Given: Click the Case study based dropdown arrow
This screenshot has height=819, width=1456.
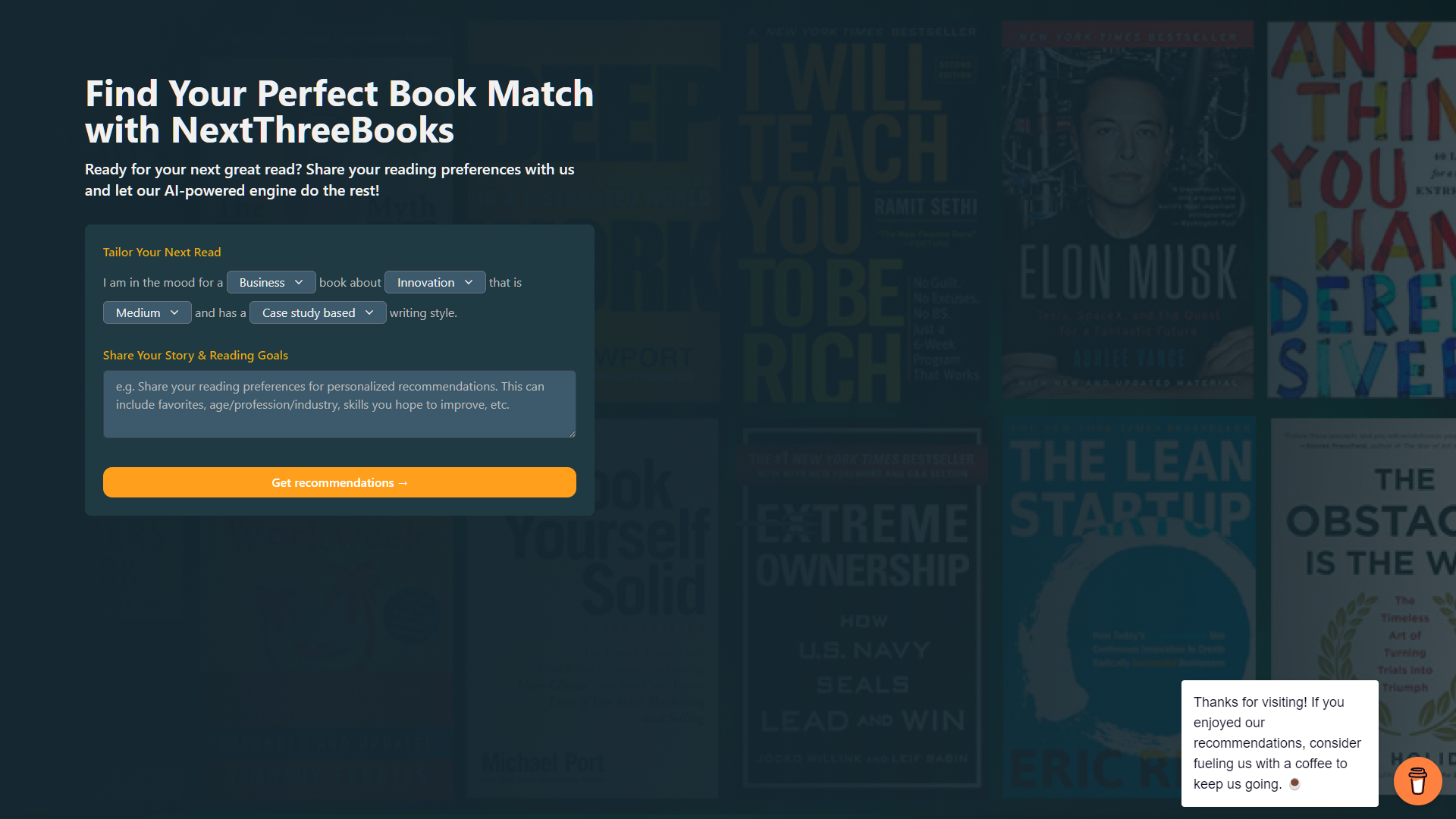Looking at the screenshot, I should pyautogui.click(x=369, y=312).
